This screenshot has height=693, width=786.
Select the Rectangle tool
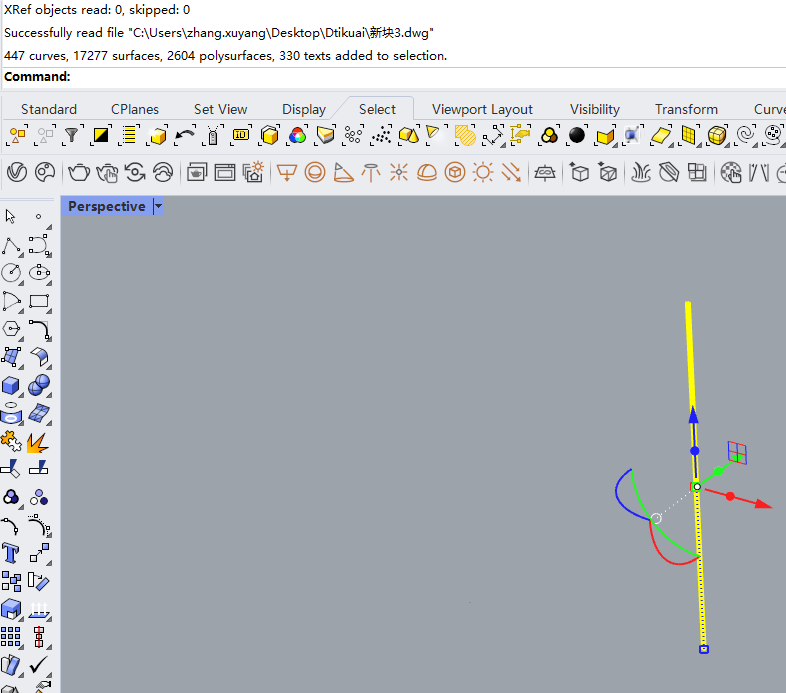(39, 301)
